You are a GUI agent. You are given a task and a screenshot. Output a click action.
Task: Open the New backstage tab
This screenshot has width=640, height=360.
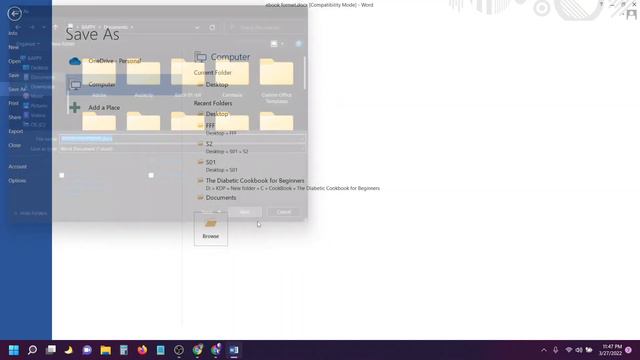tap(14, 47)
